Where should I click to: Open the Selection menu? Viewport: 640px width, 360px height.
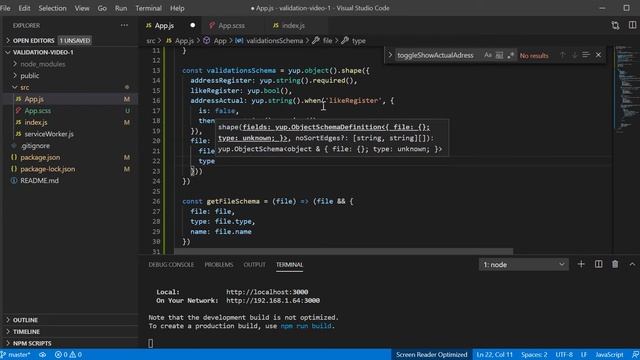pyautogui.click(x=52, y=8)
